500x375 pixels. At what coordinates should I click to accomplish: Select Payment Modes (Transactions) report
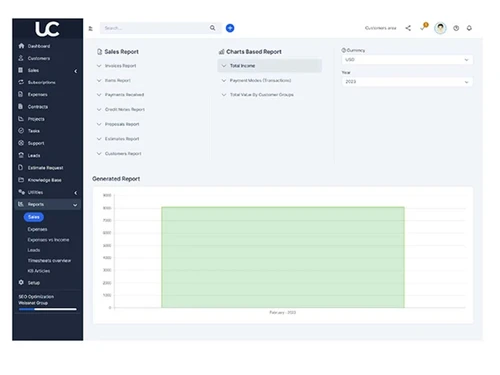click(260, 80)
